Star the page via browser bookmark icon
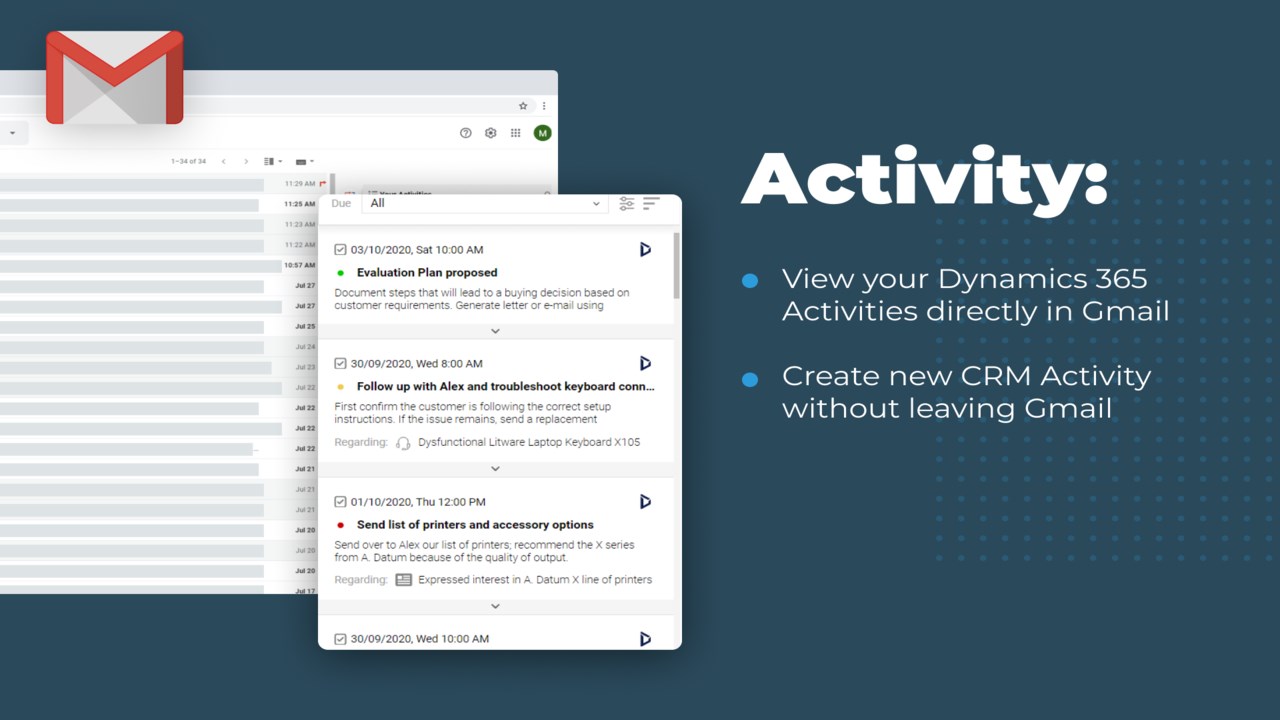 [523, 105]
